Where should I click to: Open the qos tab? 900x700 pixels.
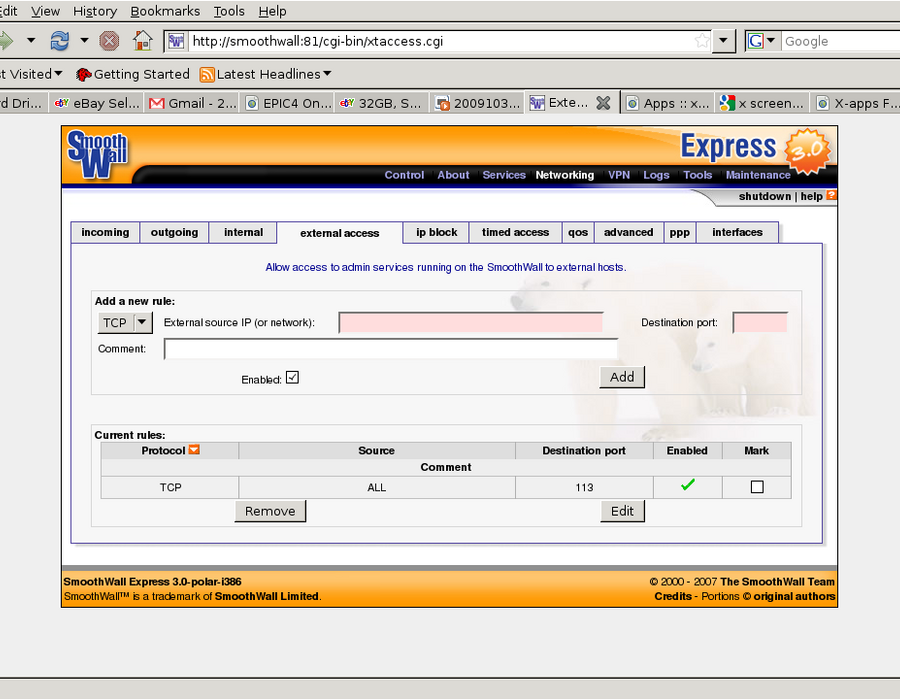578,232
